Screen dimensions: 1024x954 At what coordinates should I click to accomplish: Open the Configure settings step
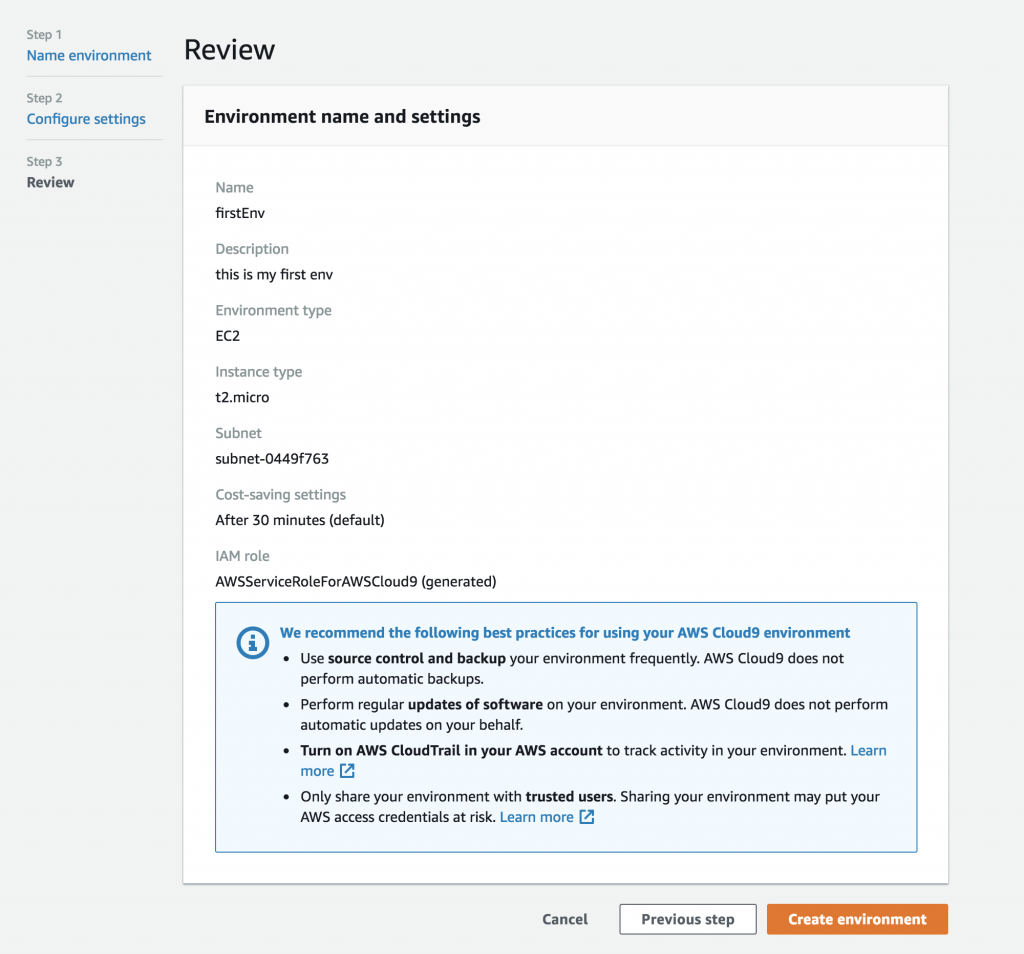86,119
